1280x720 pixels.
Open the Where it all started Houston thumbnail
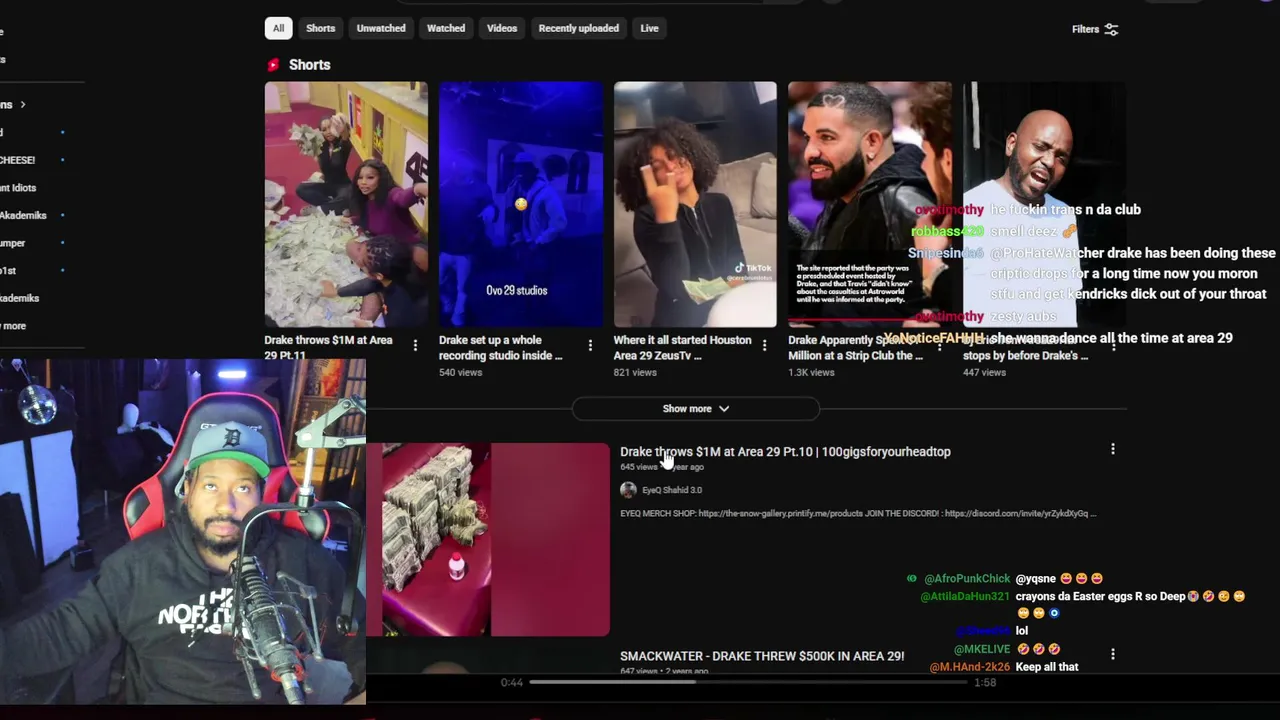[x=695, y=204]
